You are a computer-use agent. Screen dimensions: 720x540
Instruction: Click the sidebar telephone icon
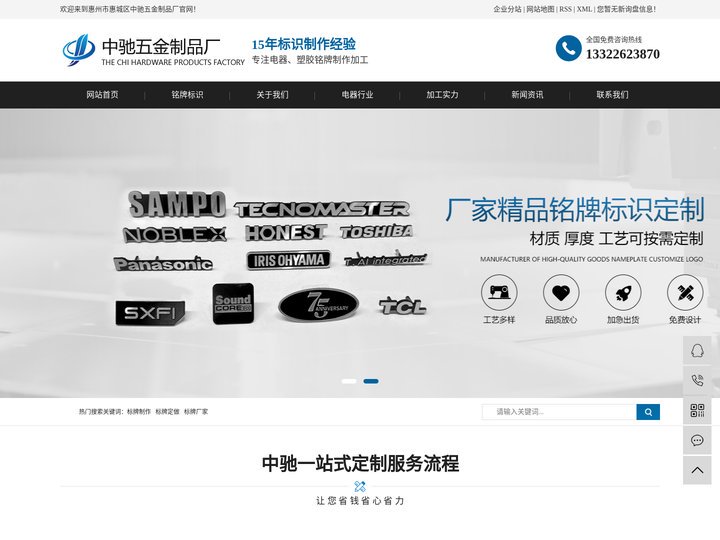point(697,380)
